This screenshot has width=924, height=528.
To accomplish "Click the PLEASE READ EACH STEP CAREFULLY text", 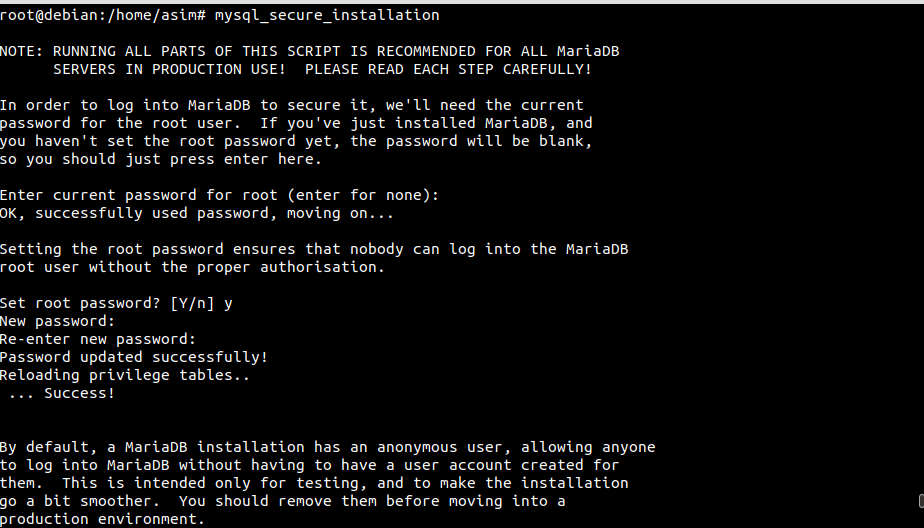I will point(448,69).
